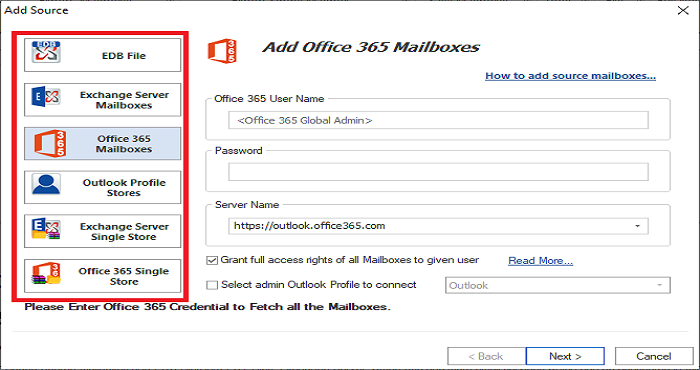
Task: Click the Cancel button
Action: 654,356
